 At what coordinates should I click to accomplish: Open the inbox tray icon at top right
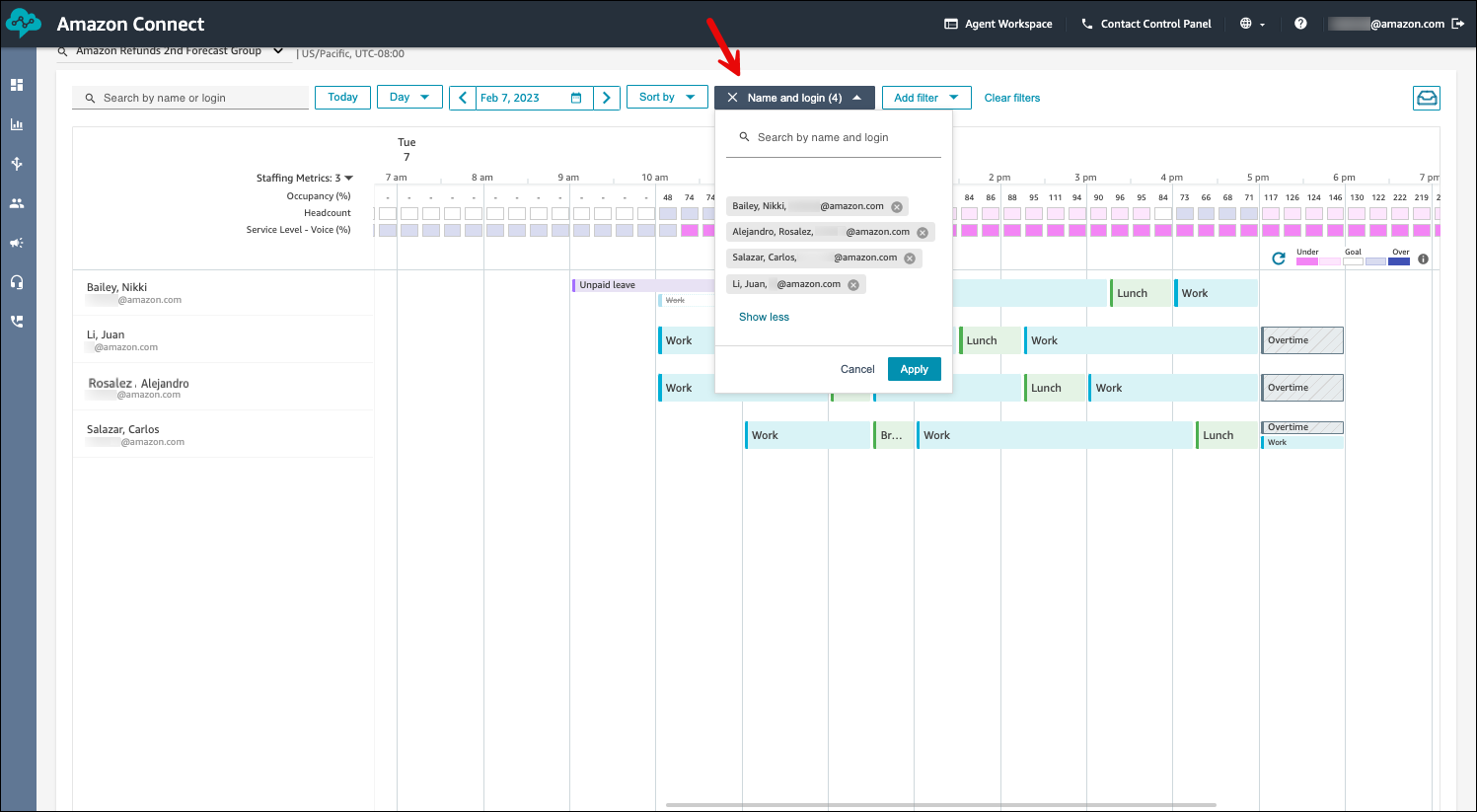tap(1426, 98)
